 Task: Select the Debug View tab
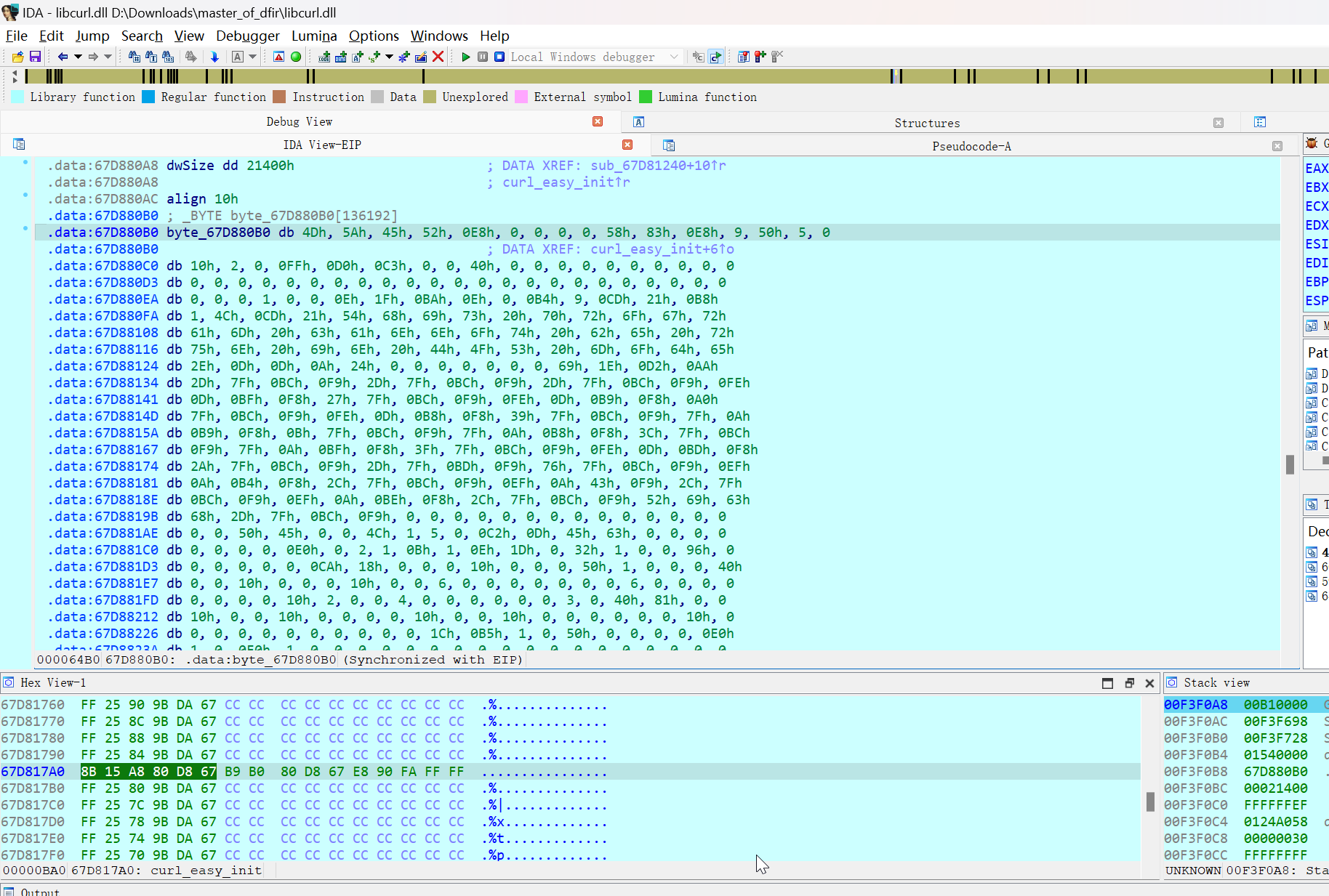tap(299, 121)
